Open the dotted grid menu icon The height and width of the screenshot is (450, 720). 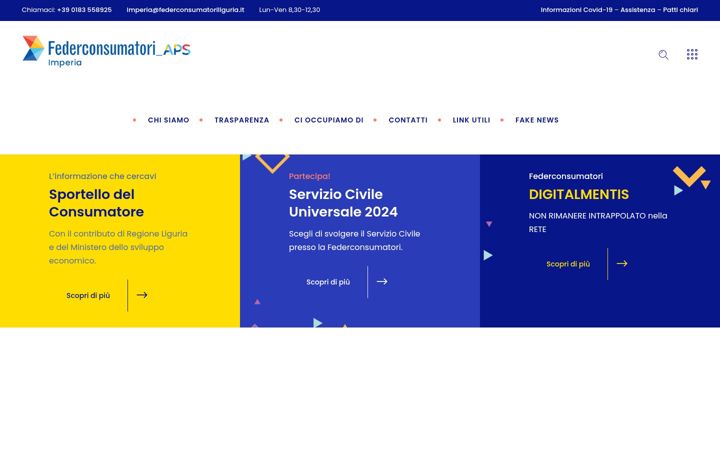692,54
